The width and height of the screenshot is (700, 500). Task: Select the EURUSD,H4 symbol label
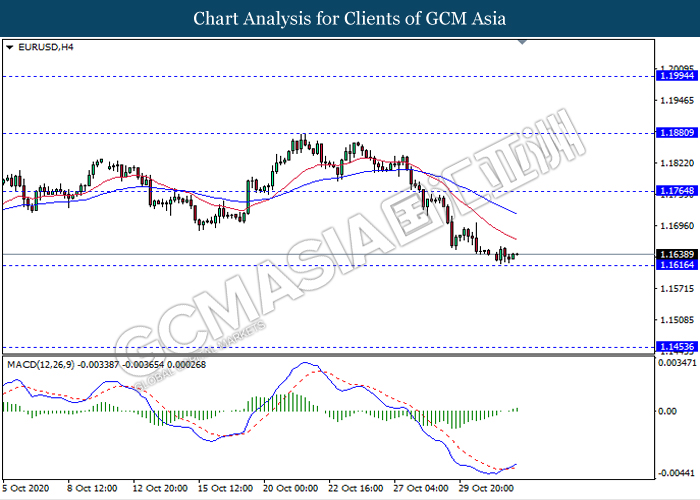[38, 47]
